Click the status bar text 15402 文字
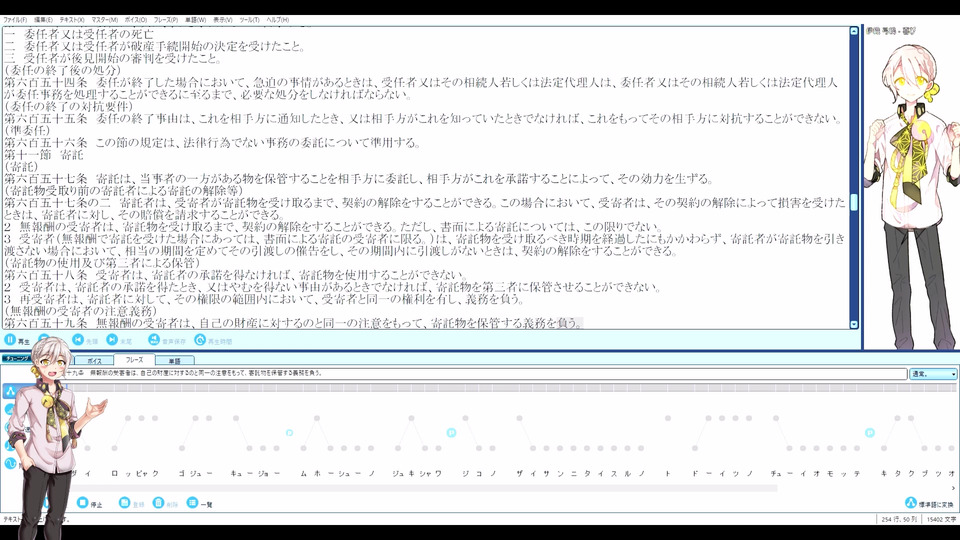 [941, 519]
